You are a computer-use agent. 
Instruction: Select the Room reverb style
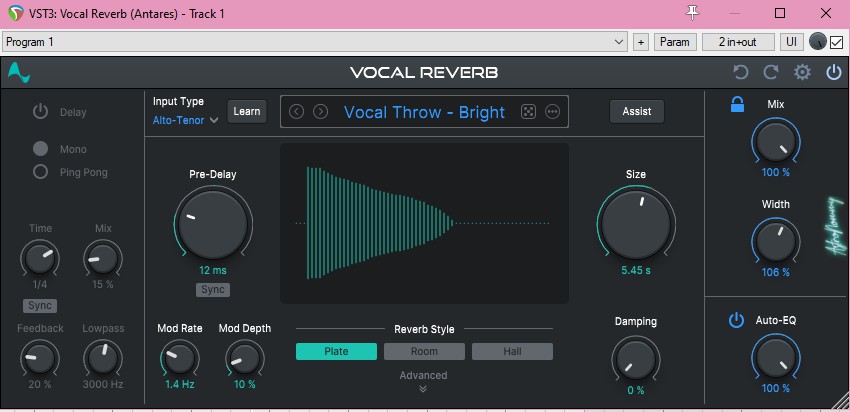point(424,351)
